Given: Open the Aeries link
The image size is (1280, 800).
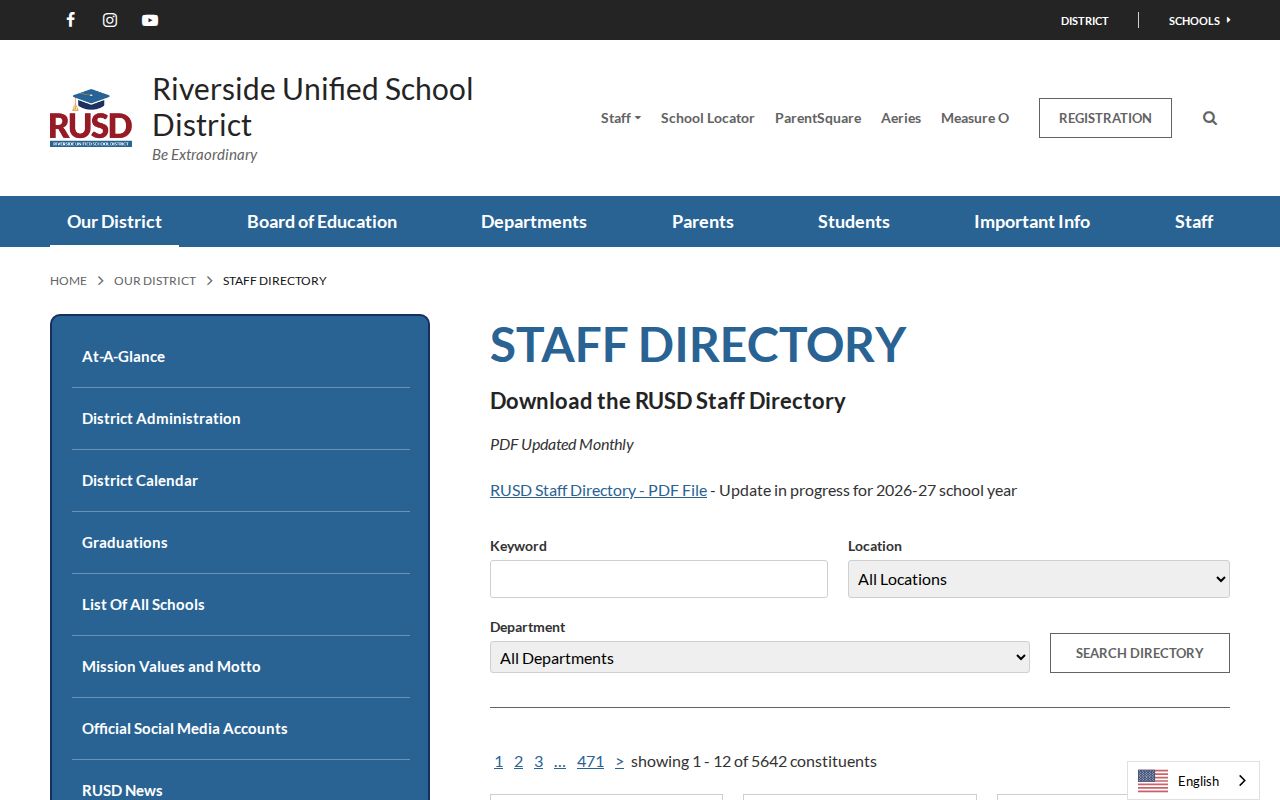Looking at the screenshot, I should pyautogui.click(x=901, y=118).
